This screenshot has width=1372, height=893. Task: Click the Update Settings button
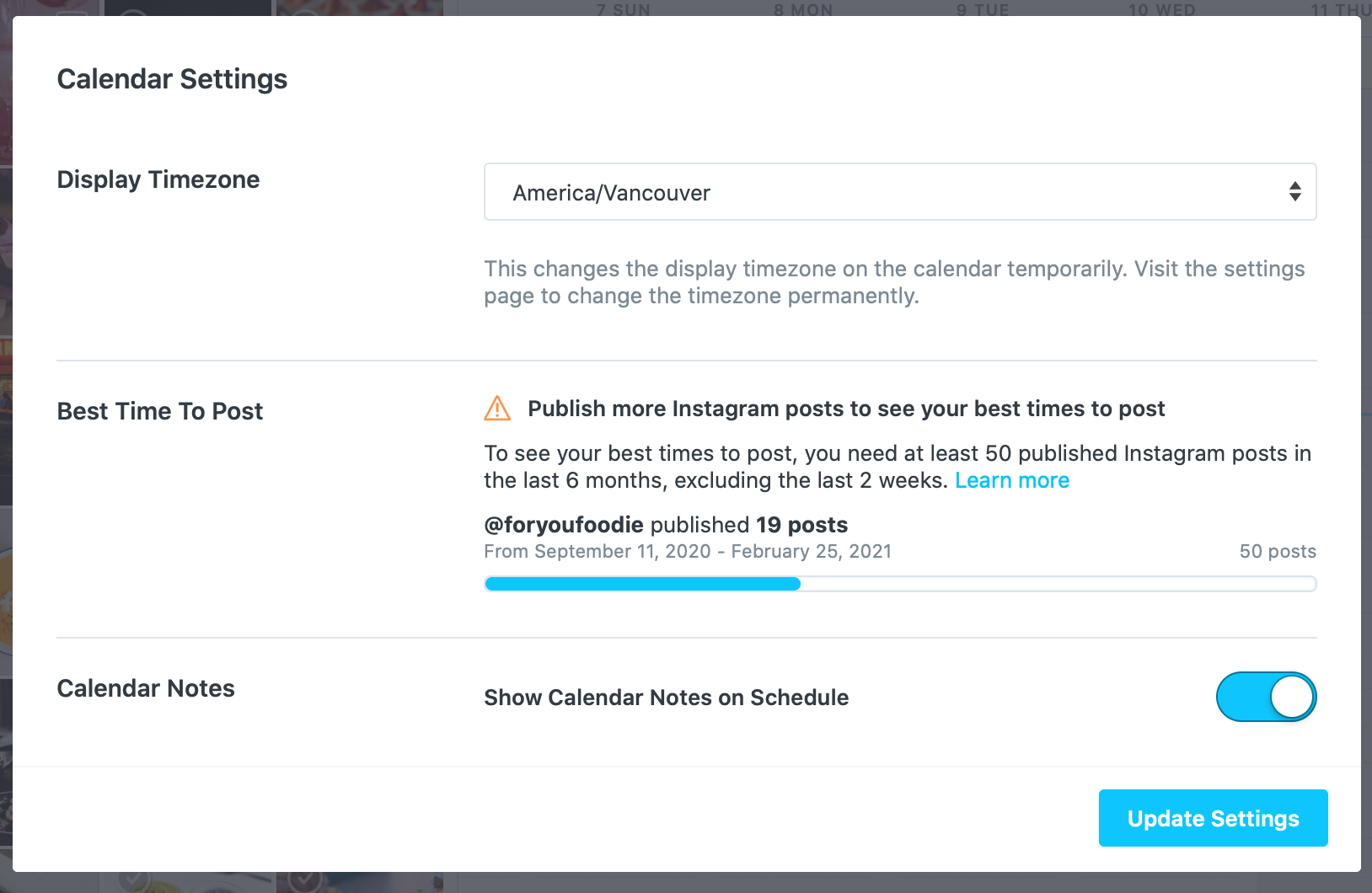point(1213,818)
